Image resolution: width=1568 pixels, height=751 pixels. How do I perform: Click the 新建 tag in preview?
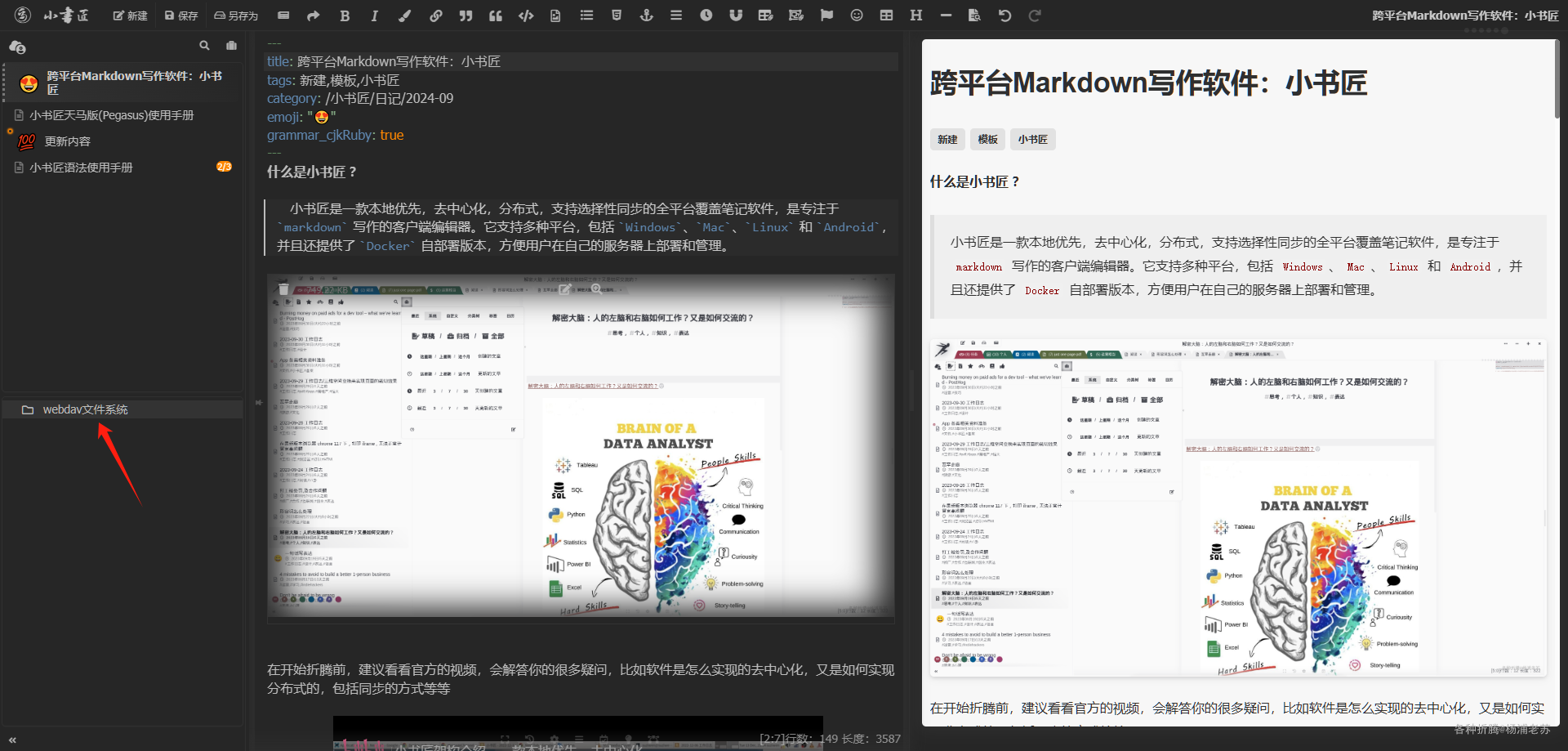[947, 140]
